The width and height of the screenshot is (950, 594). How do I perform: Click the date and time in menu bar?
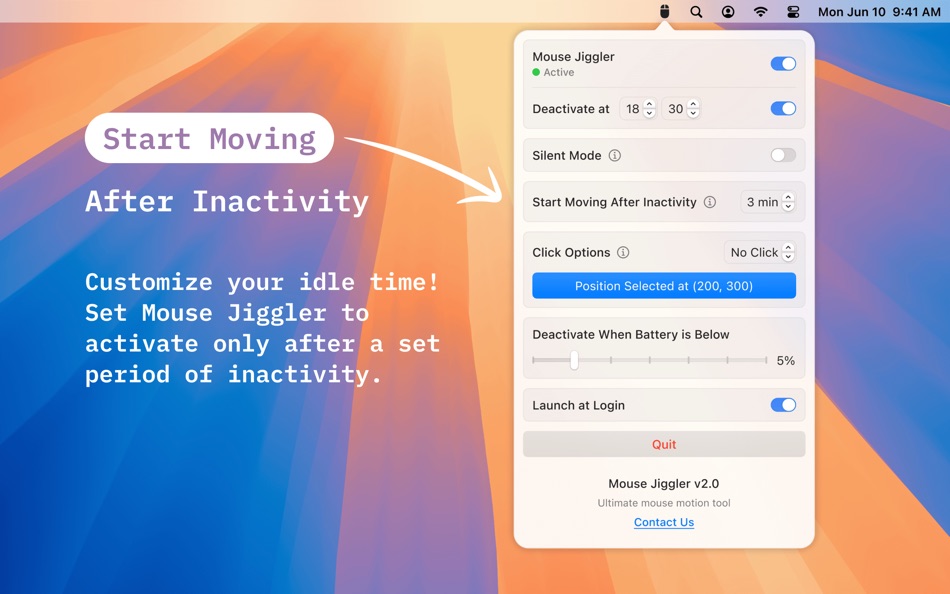[879, 12]
